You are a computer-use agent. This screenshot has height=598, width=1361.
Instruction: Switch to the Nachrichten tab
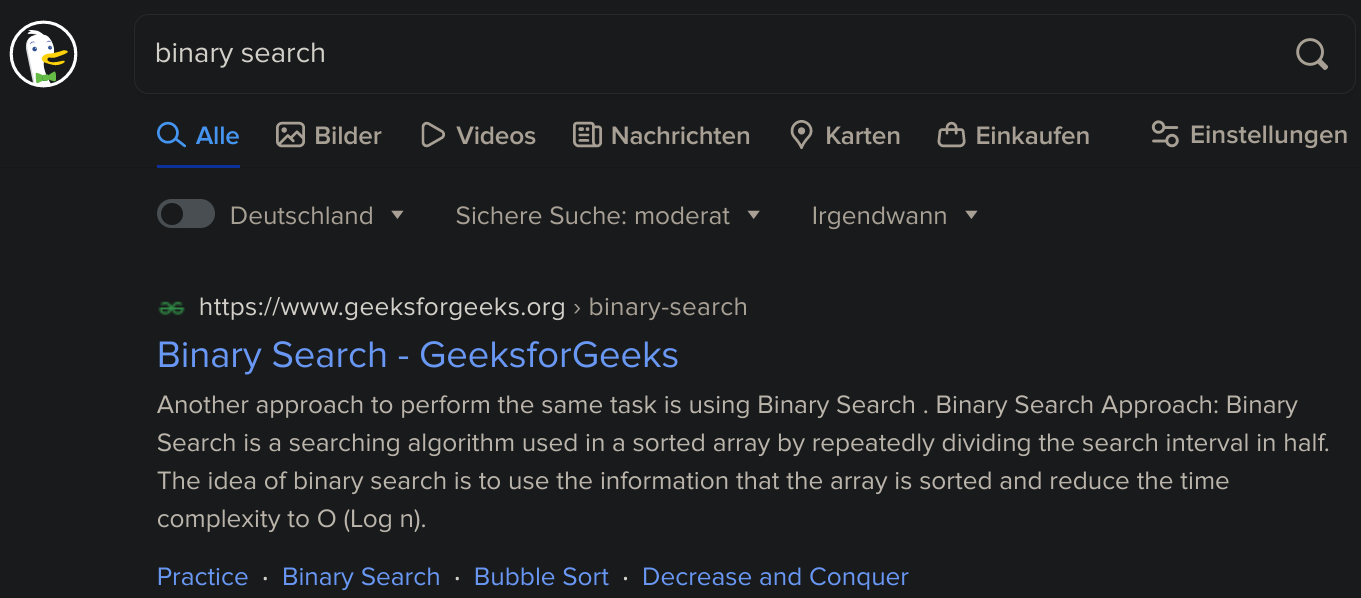tap(661, 135)
